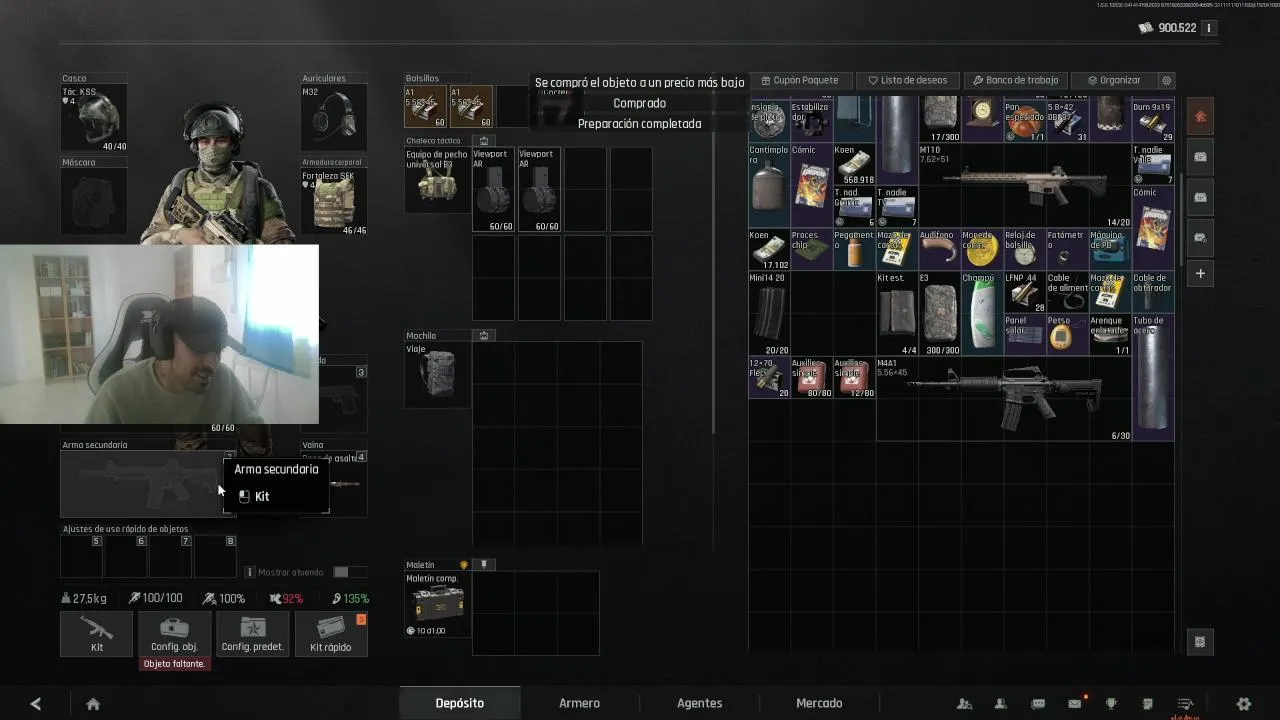Open the trophy achievements icon
The height and width of the screenshot is (720, 1280).
[x=1111, y=704]
